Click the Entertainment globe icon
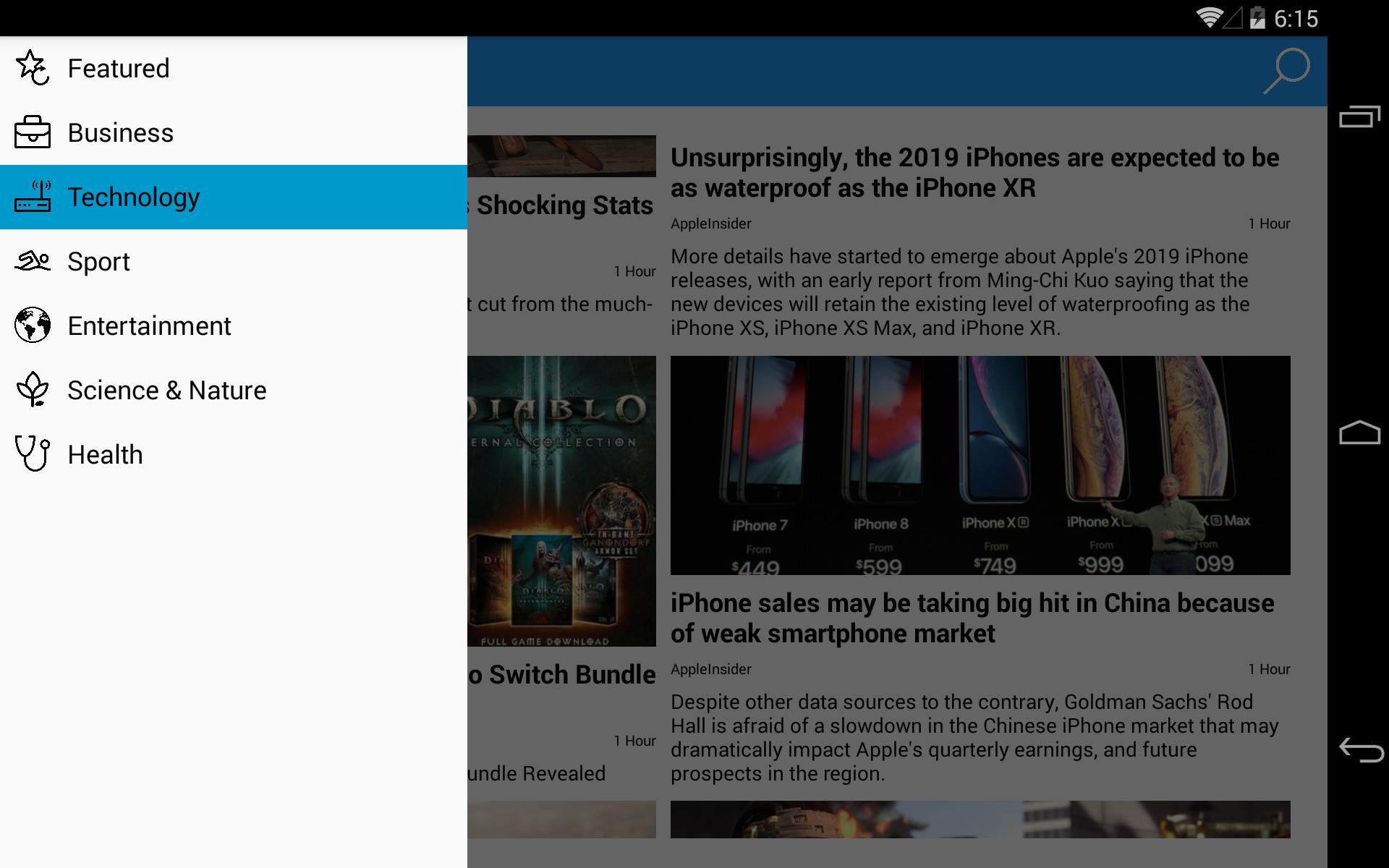Screen dimensions: 1389x868 tap(33, 325)
